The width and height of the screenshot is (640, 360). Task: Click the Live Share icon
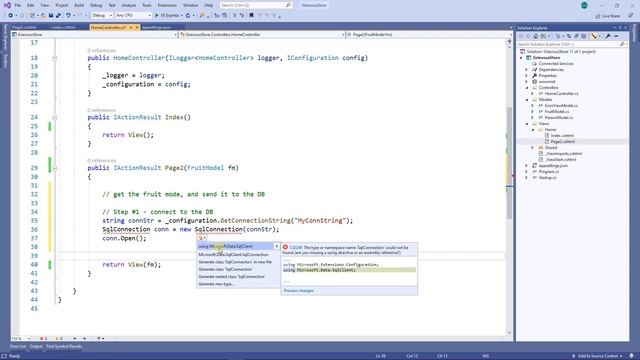[607, 16]
